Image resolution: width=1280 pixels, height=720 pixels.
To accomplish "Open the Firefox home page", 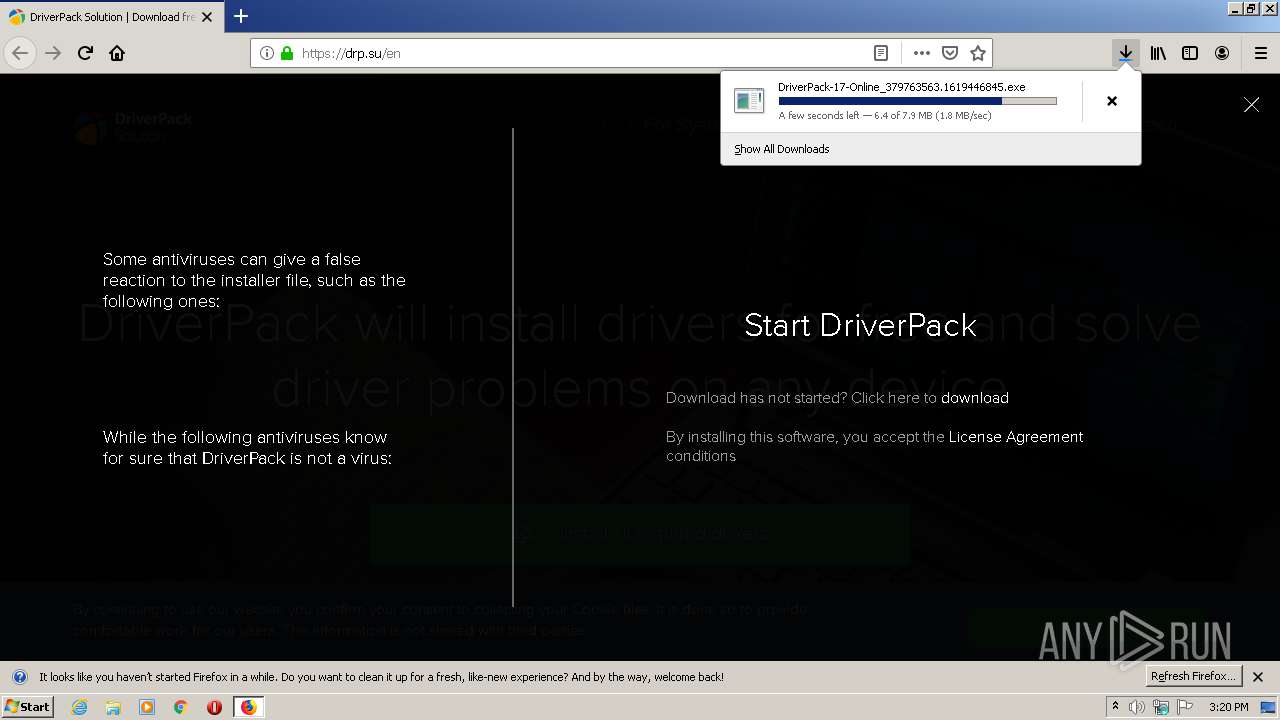I will (117, 53).
